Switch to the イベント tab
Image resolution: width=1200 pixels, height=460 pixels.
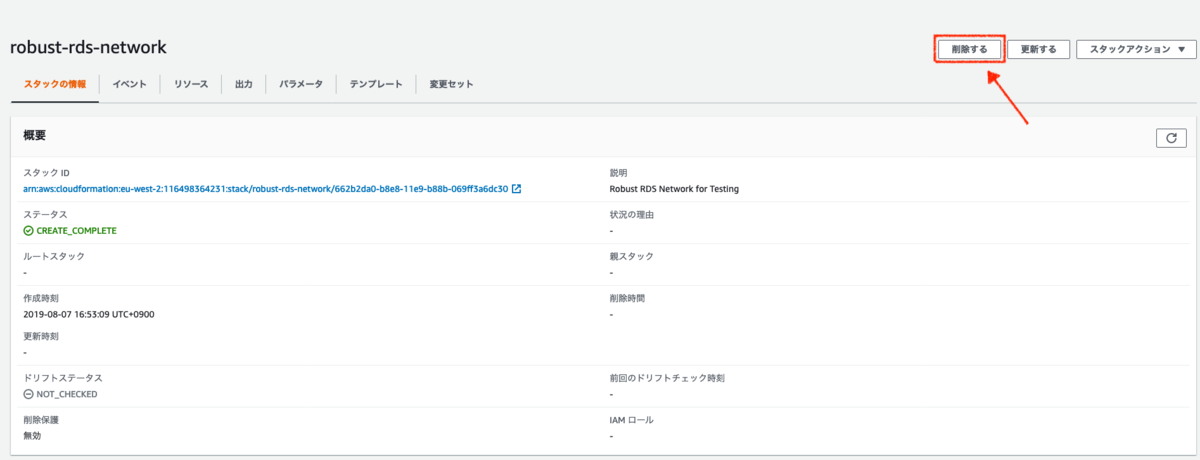(x=130, y=84)
